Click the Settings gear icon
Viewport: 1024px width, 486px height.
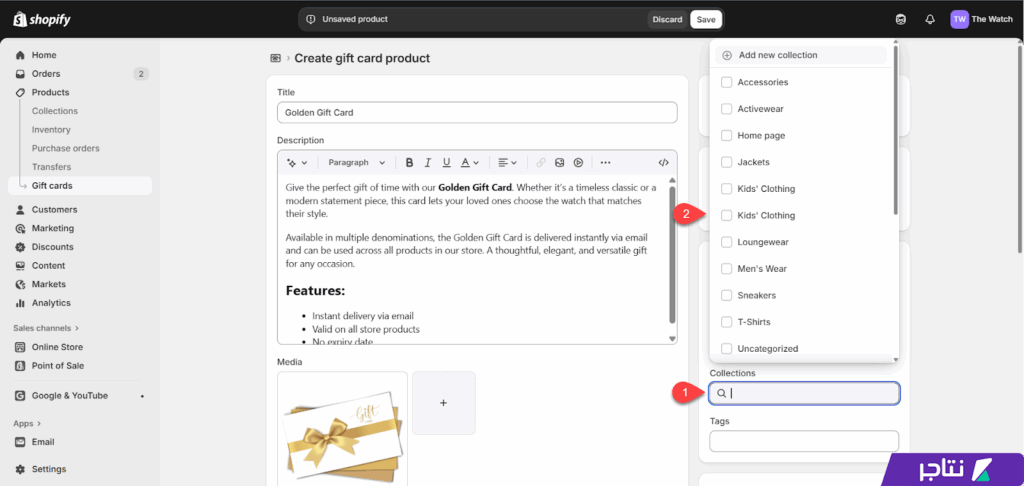(x=20, y=469)
